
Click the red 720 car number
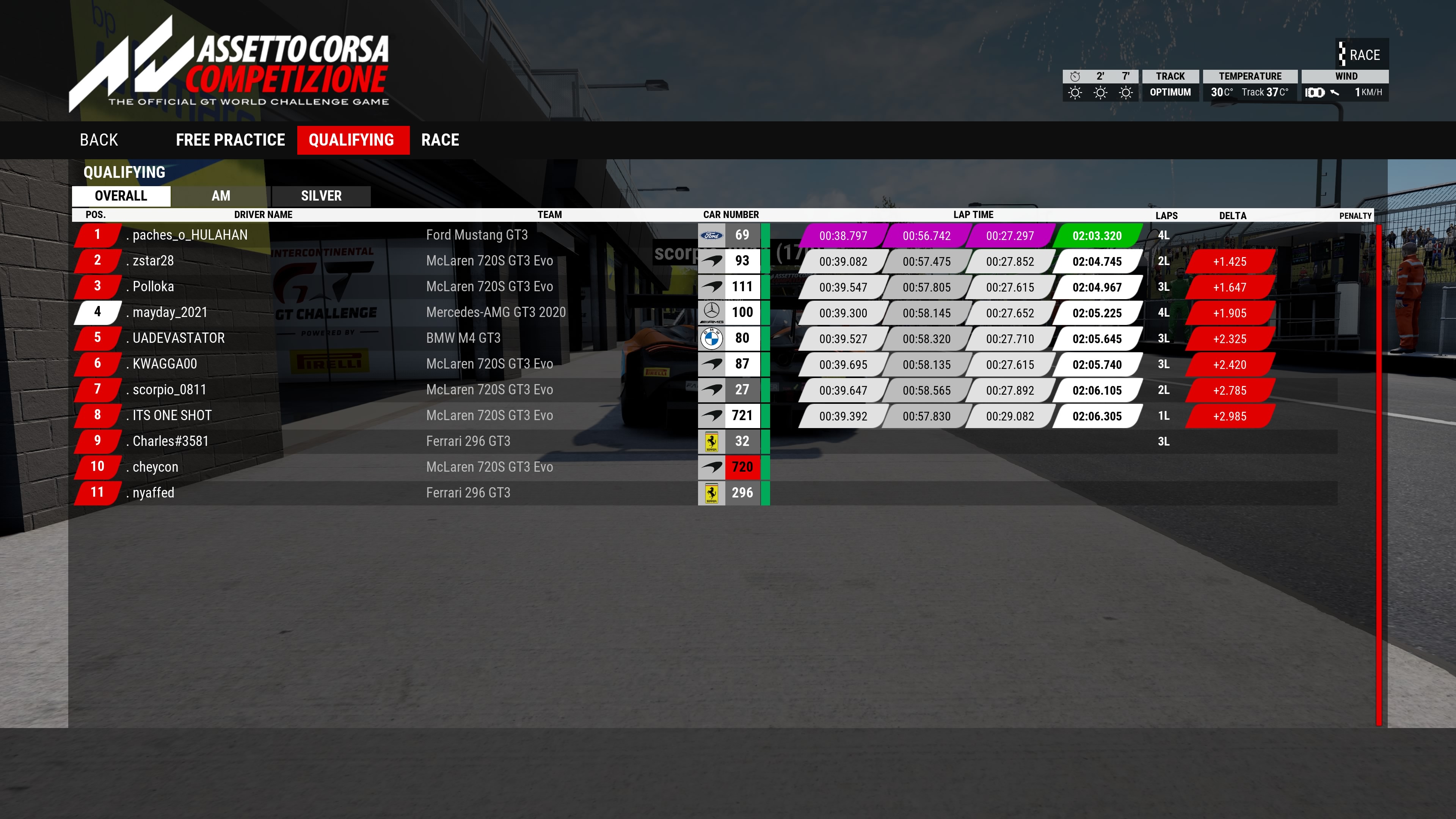(x=743, y=468)
